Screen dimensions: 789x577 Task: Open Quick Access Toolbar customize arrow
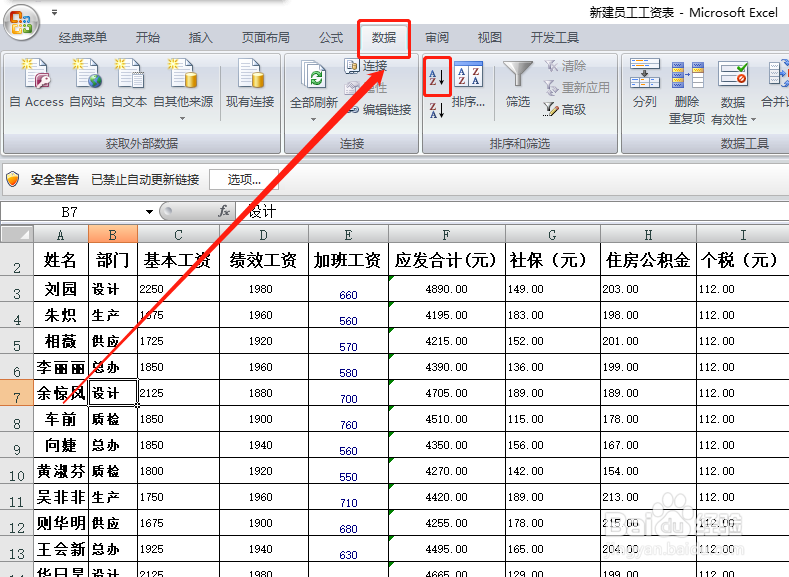coord(54,12)
